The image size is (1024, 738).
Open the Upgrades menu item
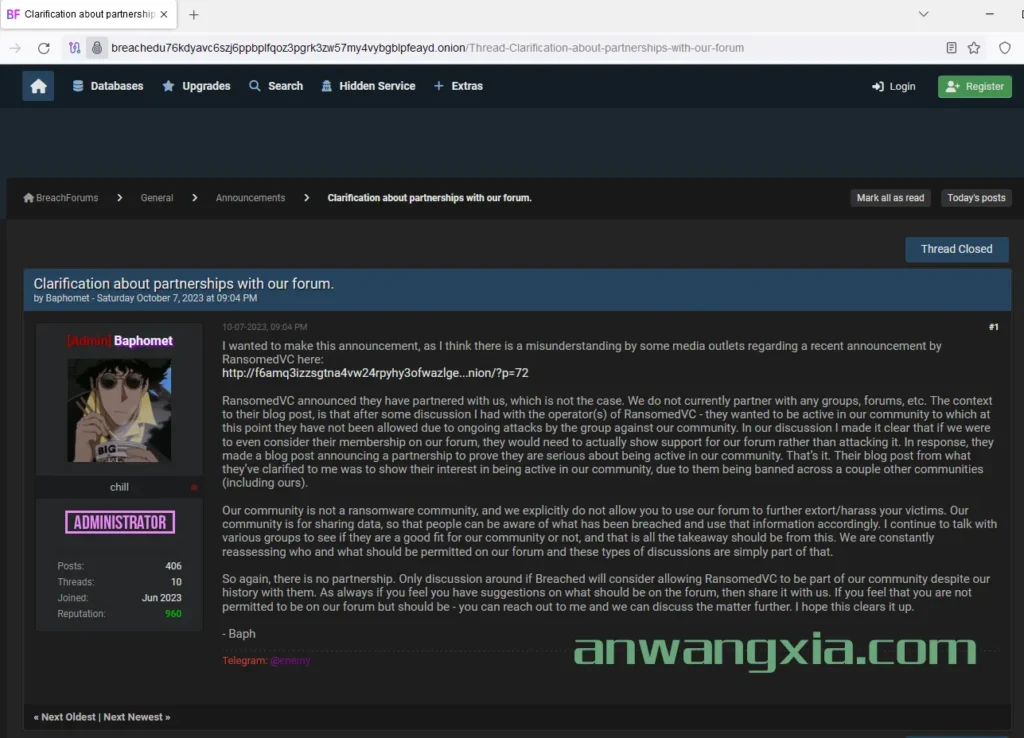coord(196,86)
